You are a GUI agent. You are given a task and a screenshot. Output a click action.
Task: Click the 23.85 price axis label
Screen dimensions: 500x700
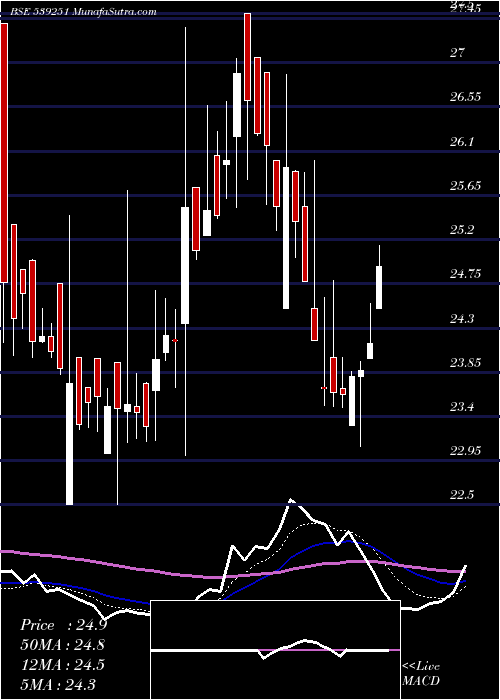[466, 362]
